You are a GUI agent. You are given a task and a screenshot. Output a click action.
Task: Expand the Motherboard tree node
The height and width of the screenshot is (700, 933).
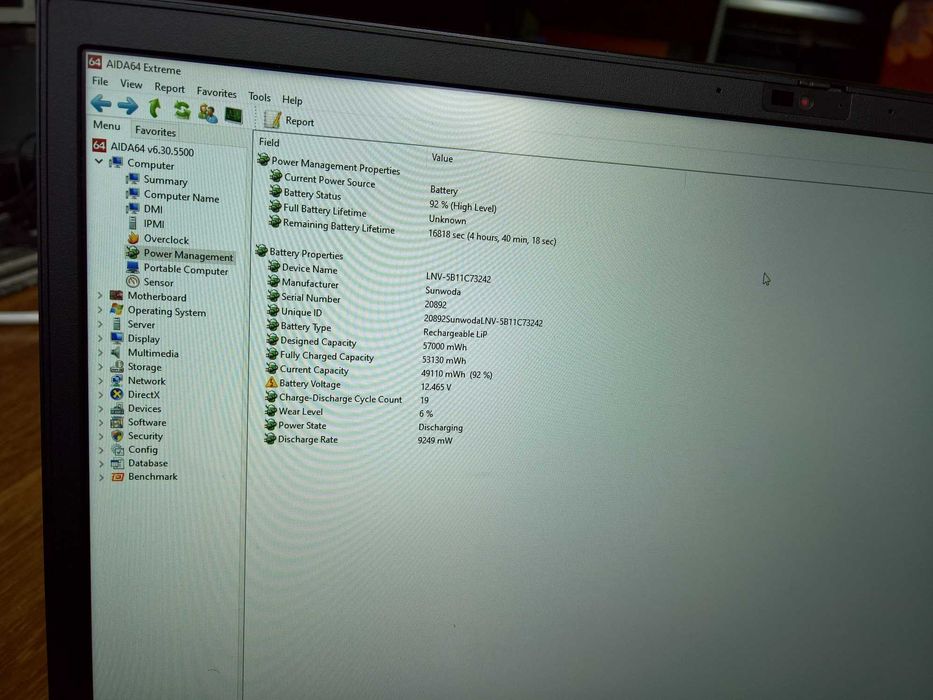click(x=100, y=295)
